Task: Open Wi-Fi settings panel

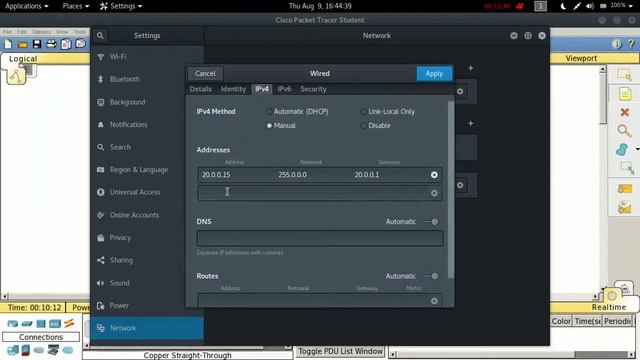Action: coord(147,57)
